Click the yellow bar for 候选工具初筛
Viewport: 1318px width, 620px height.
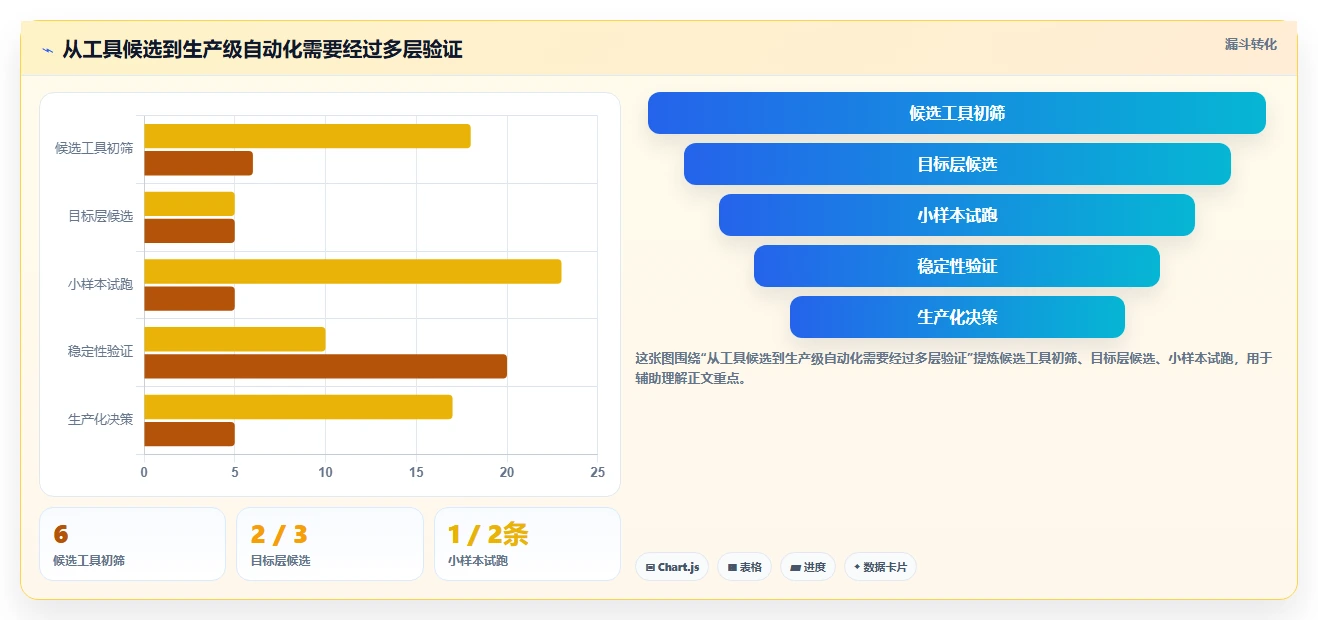click(x=307, y=136)
